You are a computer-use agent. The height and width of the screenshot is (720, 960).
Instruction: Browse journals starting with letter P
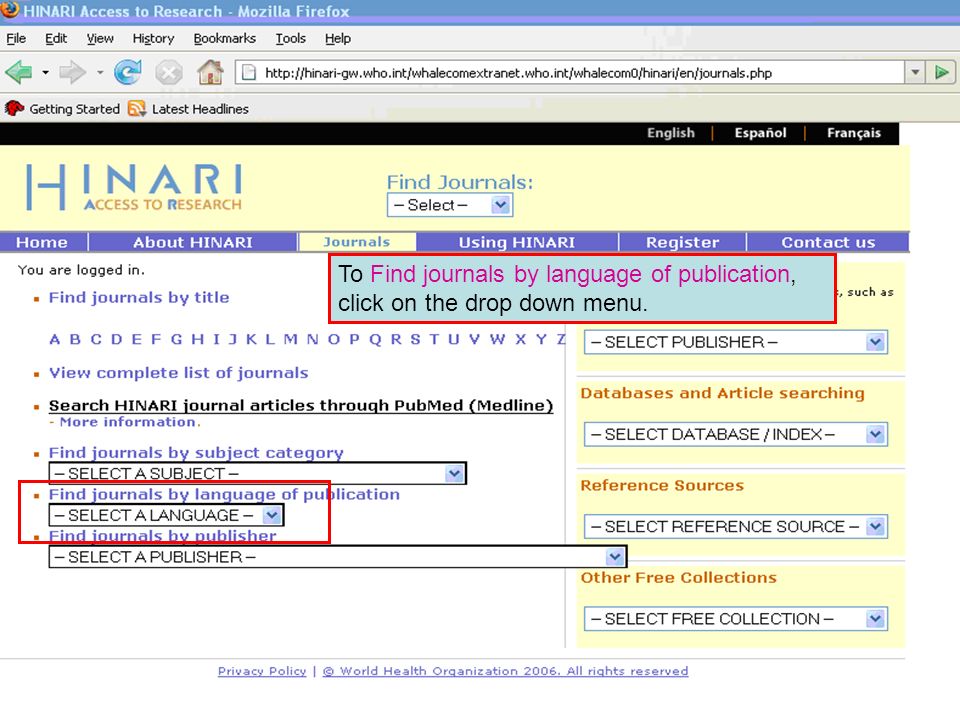pyautogui.click(x=354, y=339)
